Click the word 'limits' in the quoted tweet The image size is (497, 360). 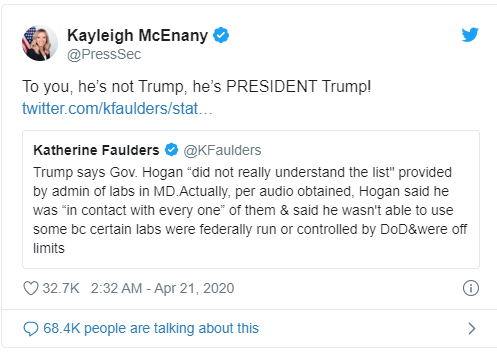click(x=49, y=248)
